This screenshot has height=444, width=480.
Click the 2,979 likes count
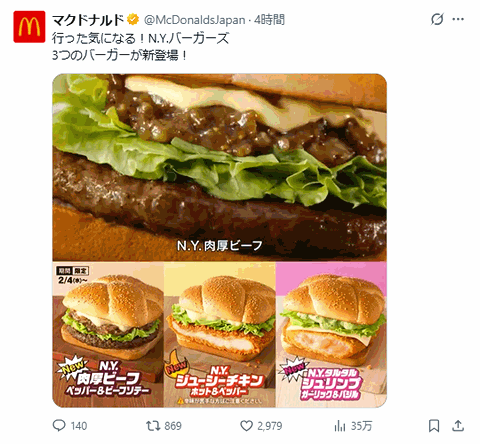tap(270, 426)
